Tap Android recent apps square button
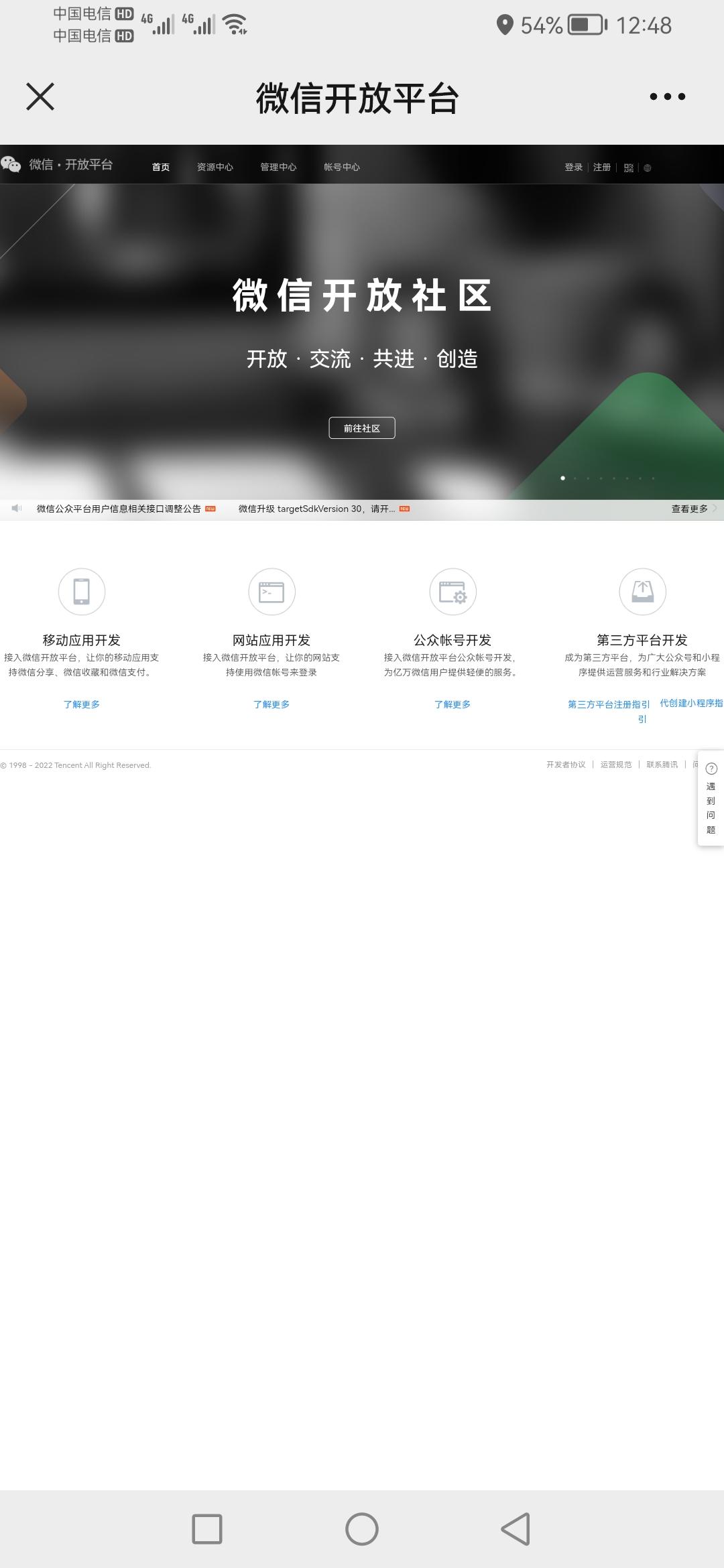Viewport: 724px width, 1568px height. pyautogui.click(x=207, y=1529)
